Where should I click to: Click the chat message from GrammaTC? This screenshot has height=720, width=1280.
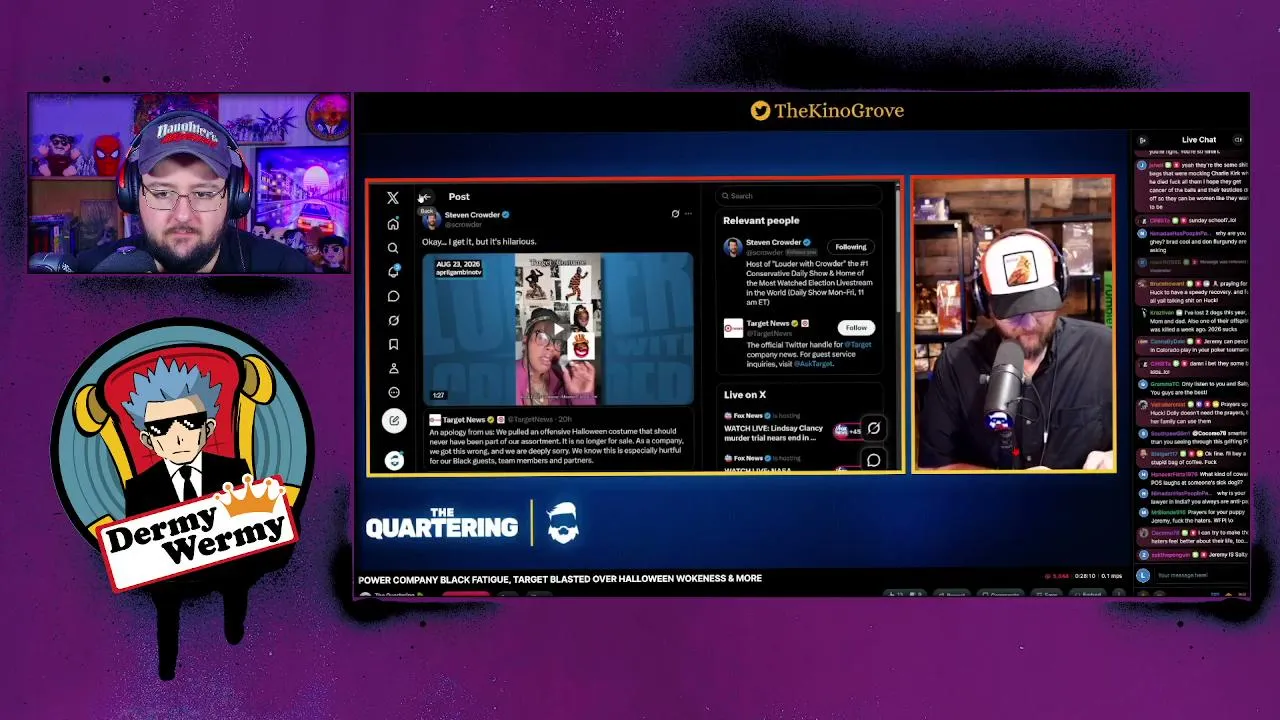(x=1195, y=388)
